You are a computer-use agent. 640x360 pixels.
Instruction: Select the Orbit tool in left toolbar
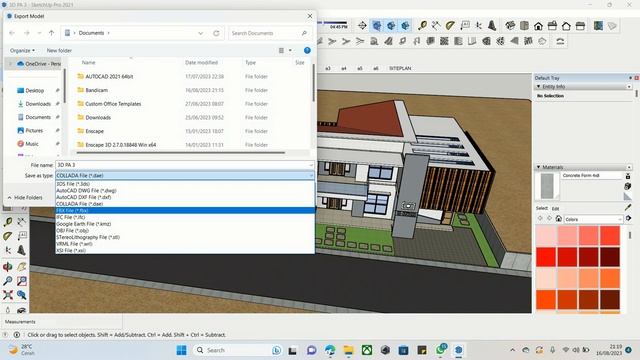(8, 267)
